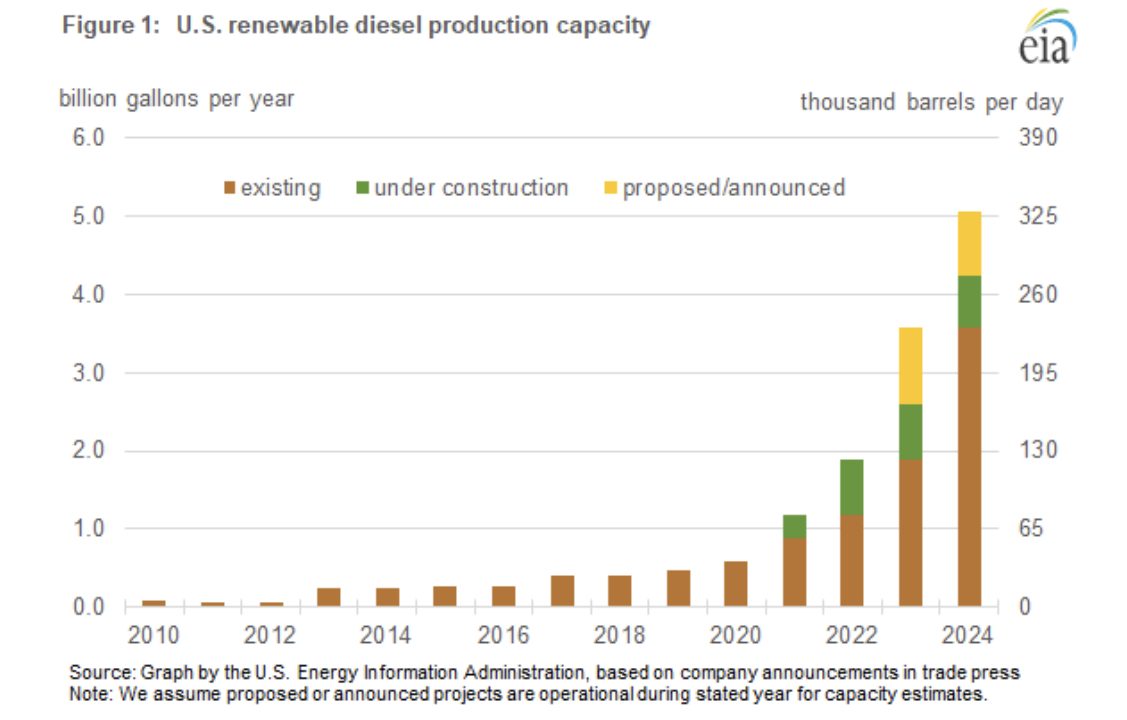The image size is (1127, 720).
Task: Click the green segment of the 2021 bar
Action: click(794, 526)
